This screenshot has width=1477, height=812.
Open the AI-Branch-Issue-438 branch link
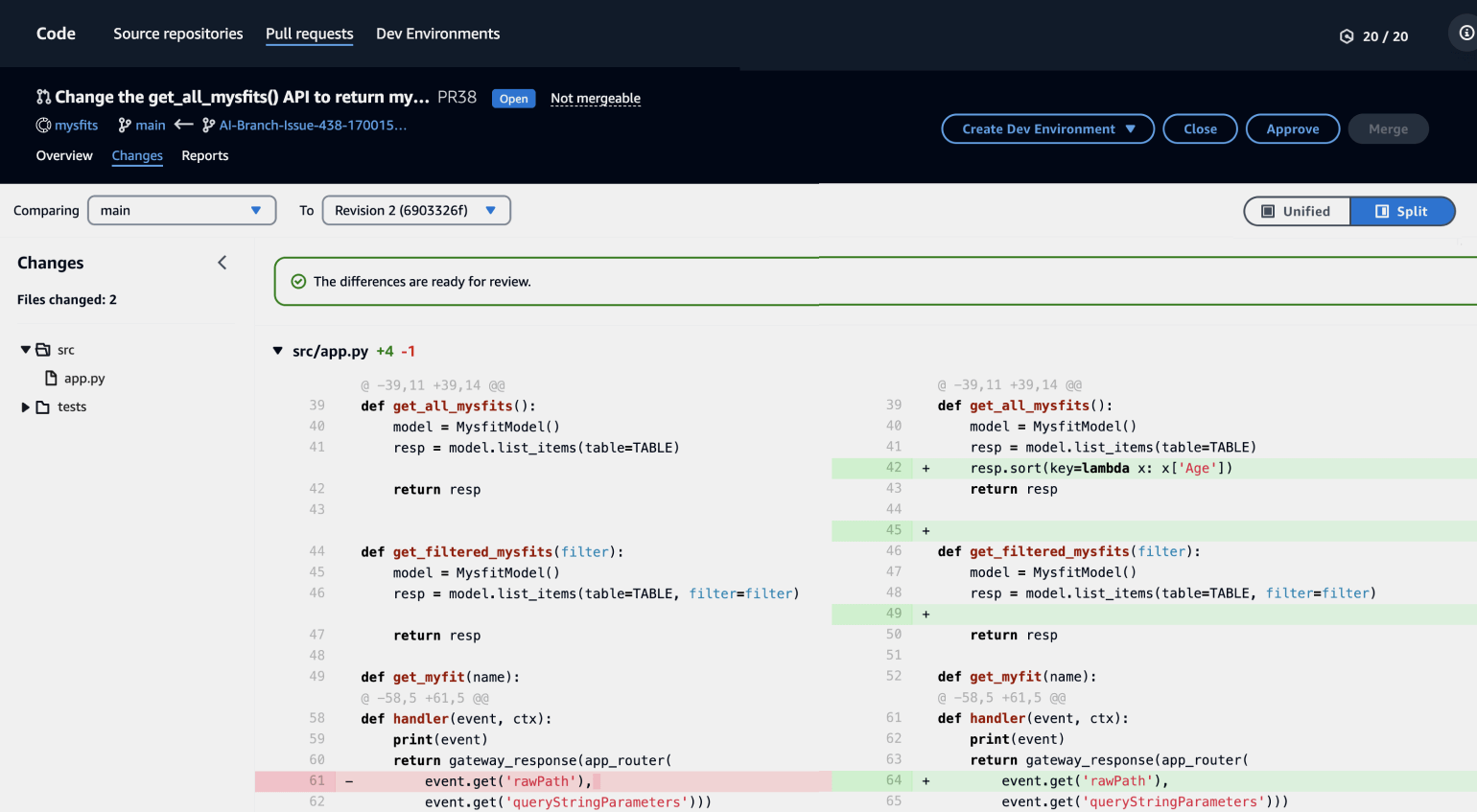click(x=313, y=126)
